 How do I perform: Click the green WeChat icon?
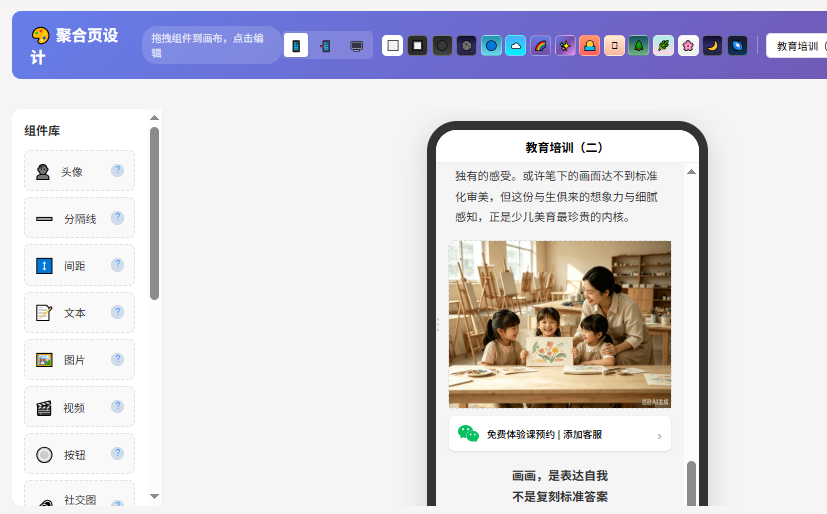click(x=468, y=433)
